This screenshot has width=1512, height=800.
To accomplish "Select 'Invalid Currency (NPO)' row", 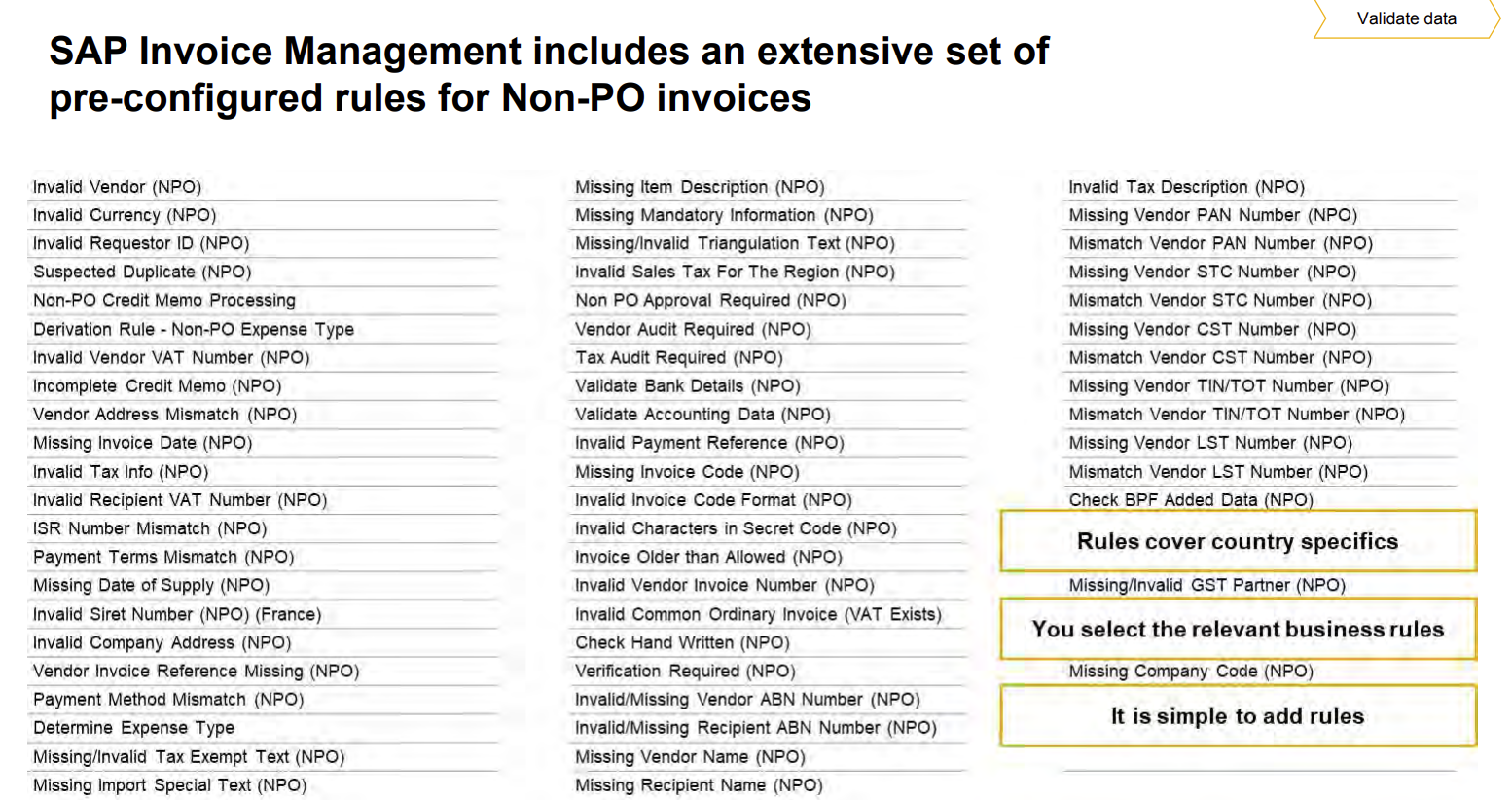I will click(125, 215).
